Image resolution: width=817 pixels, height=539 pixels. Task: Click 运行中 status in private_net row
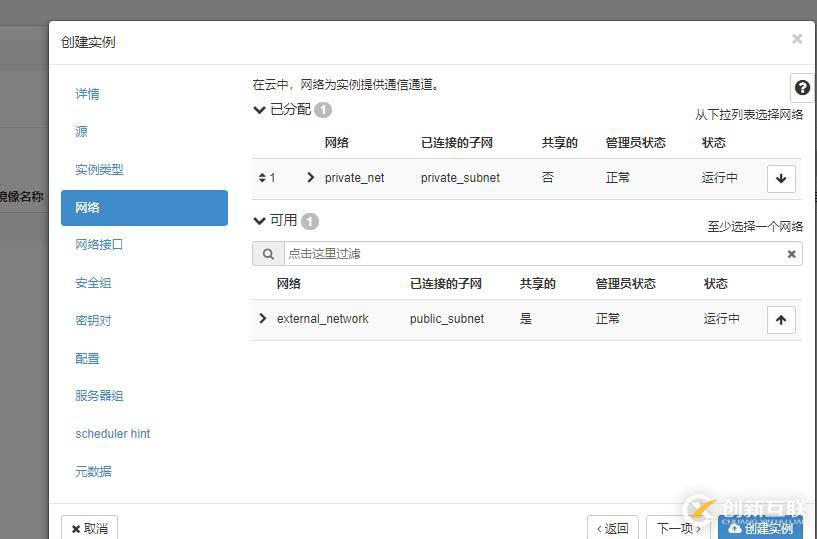coord(720,178)
